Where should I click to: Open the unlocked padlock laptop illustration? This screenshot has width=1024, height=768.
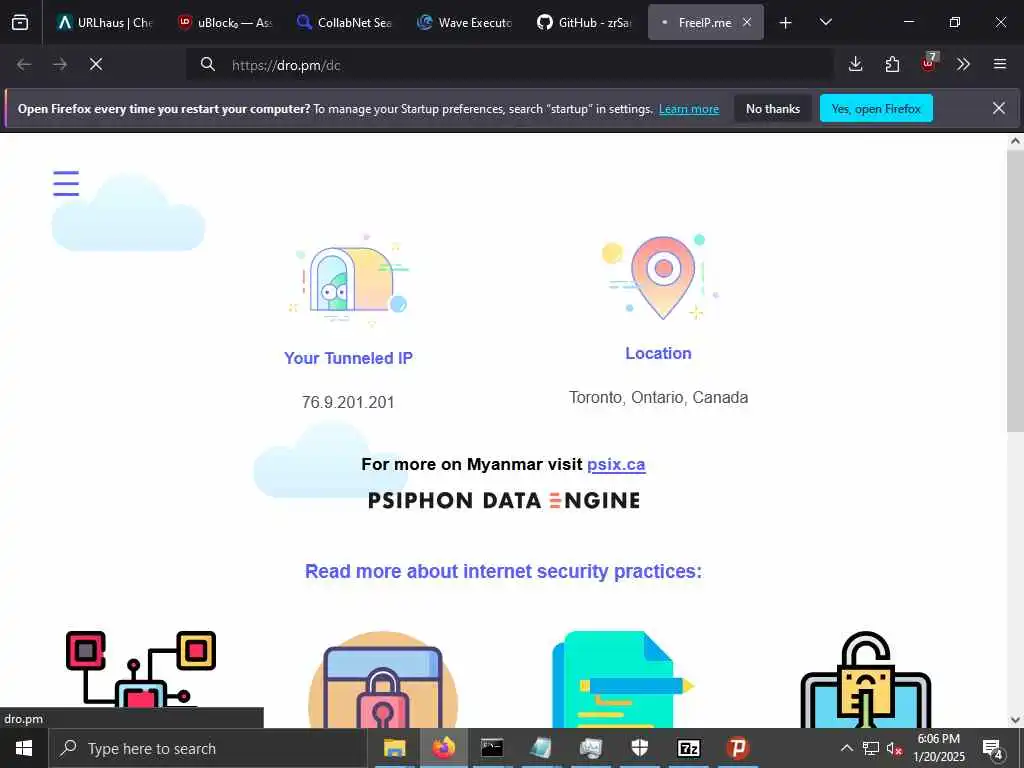tap(866, 679)
